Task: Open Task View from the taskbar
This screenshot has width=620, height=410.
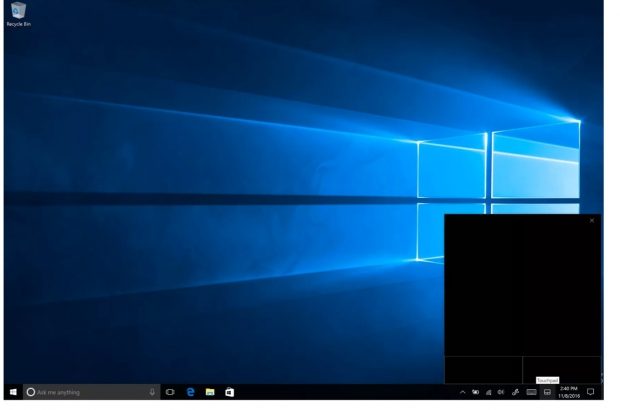Action: (170, 392)
